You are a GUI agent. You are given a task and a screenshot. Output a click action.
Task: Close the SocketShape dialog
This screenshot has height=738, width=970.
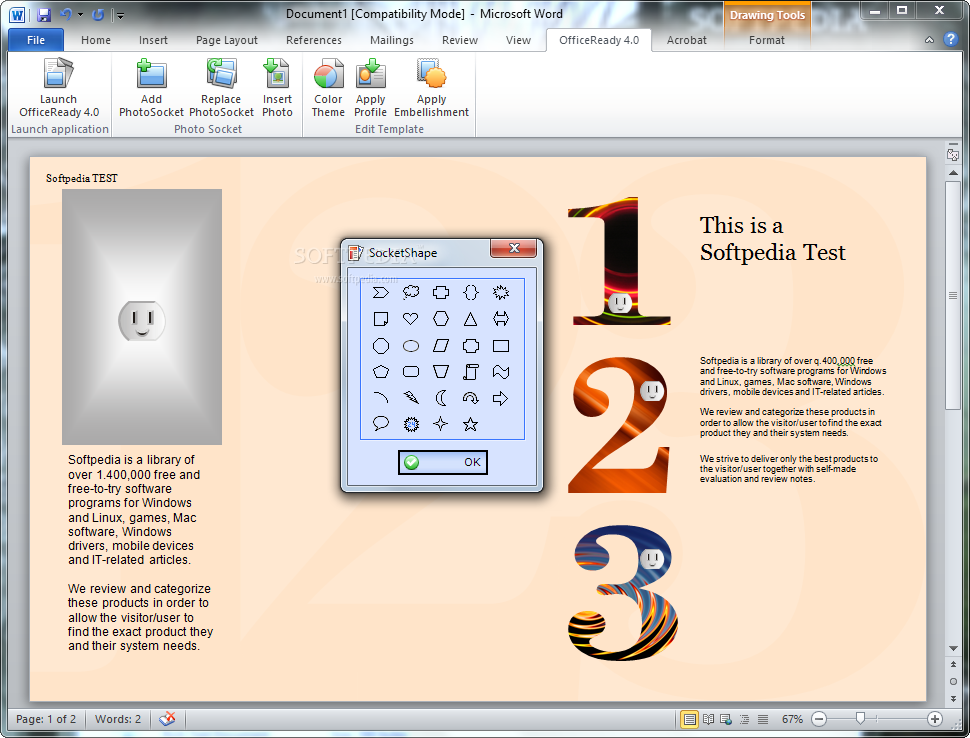tap(513, 248)
